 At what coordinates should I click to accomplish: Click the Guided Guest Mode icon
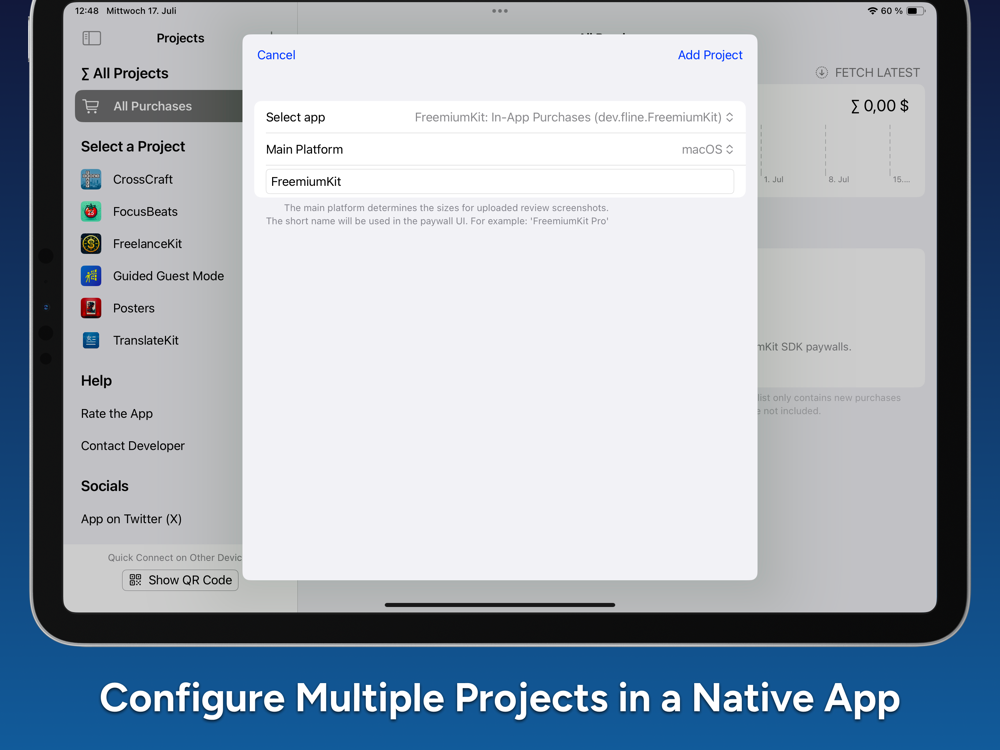click(x=91, y=276)
